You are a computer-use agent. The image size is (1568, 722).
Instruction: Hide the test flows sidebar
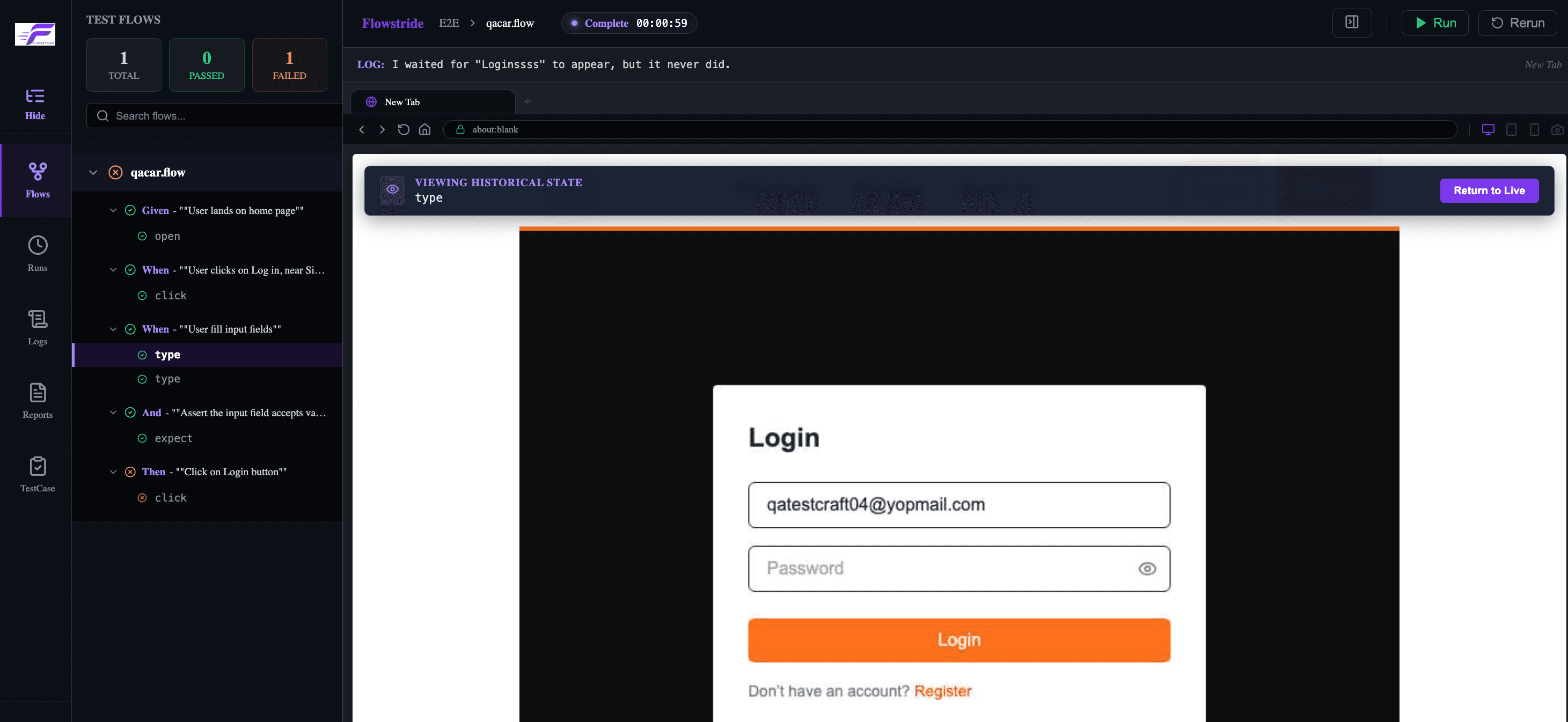click(x=35, y=104)
